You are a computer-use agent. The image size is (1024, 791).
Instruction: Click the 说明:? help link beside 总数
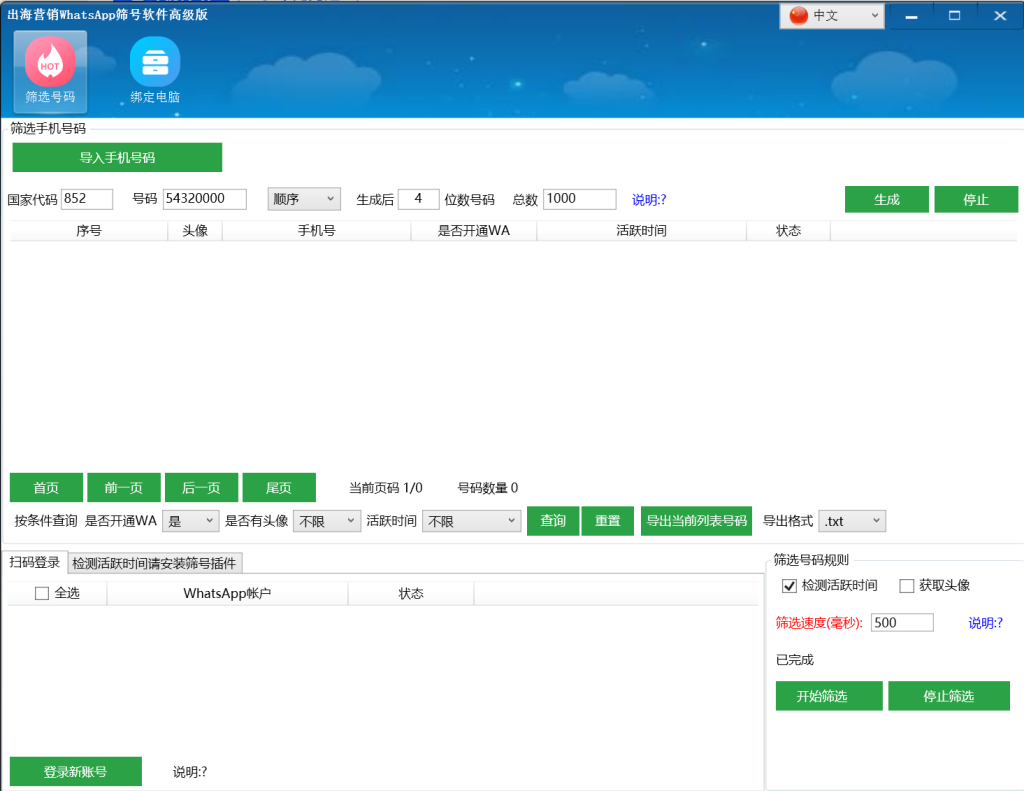[647, 199]
